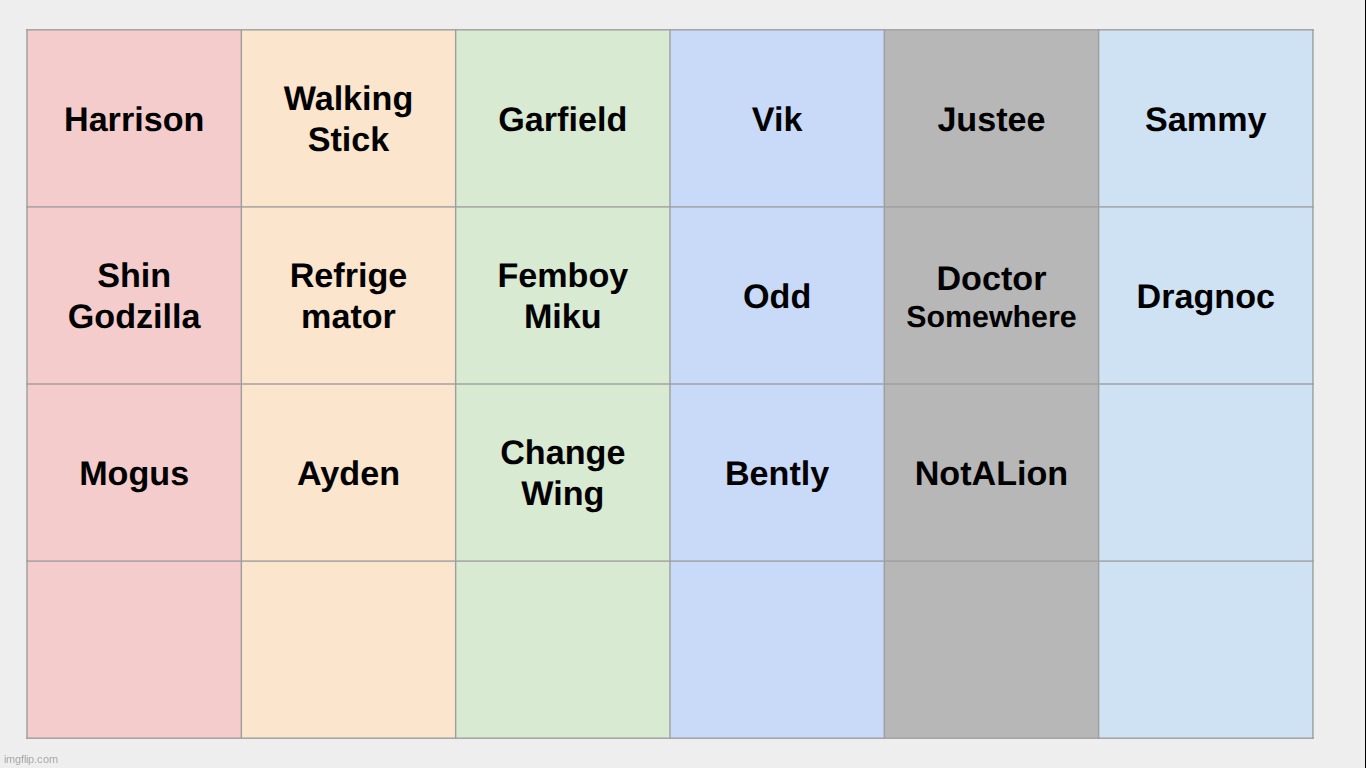This screenshot has height=768, width=1366.
Task: Click the Shin Godzilla cell
Action: (x=134, y=296)
